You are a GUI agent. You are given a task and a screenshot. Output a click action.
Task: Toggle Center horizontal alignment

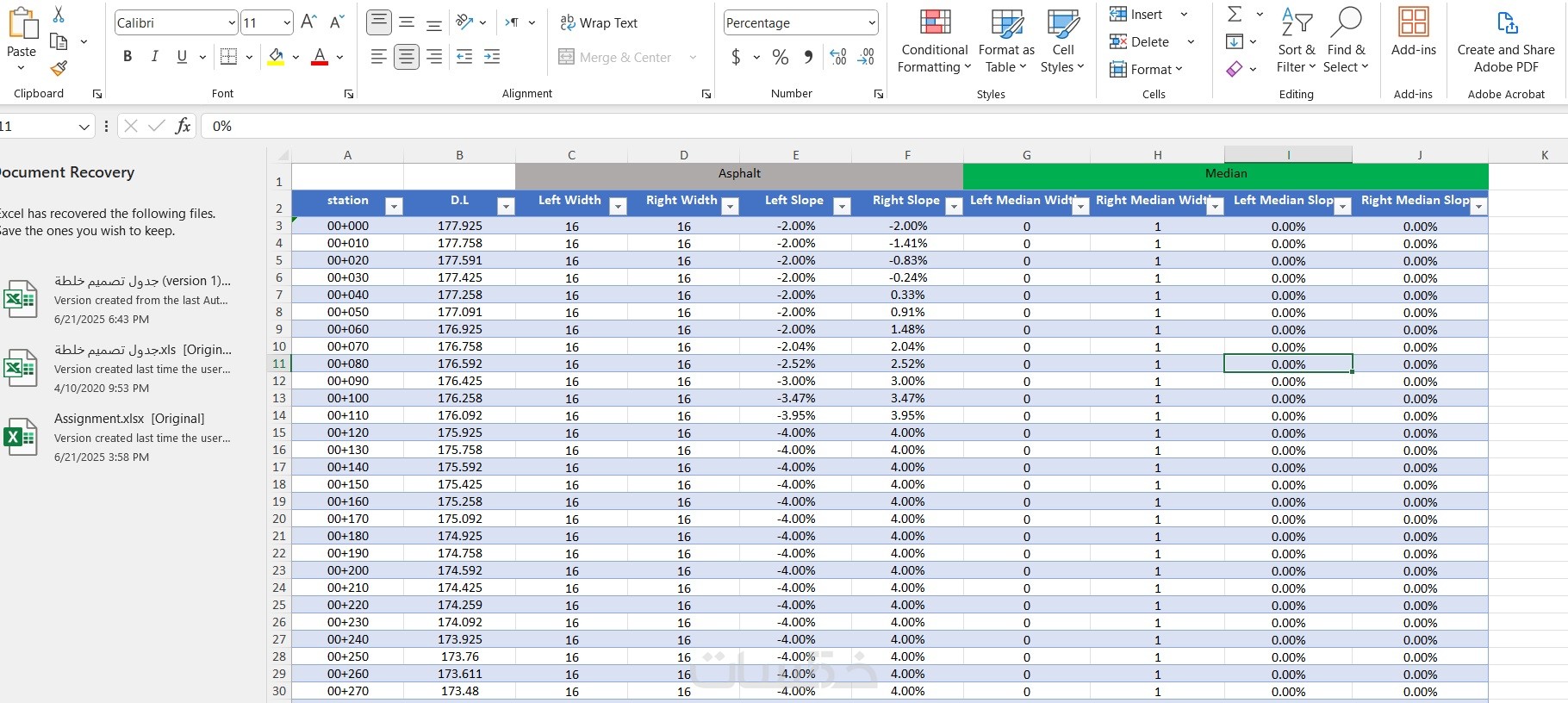(x=407, y=57)
